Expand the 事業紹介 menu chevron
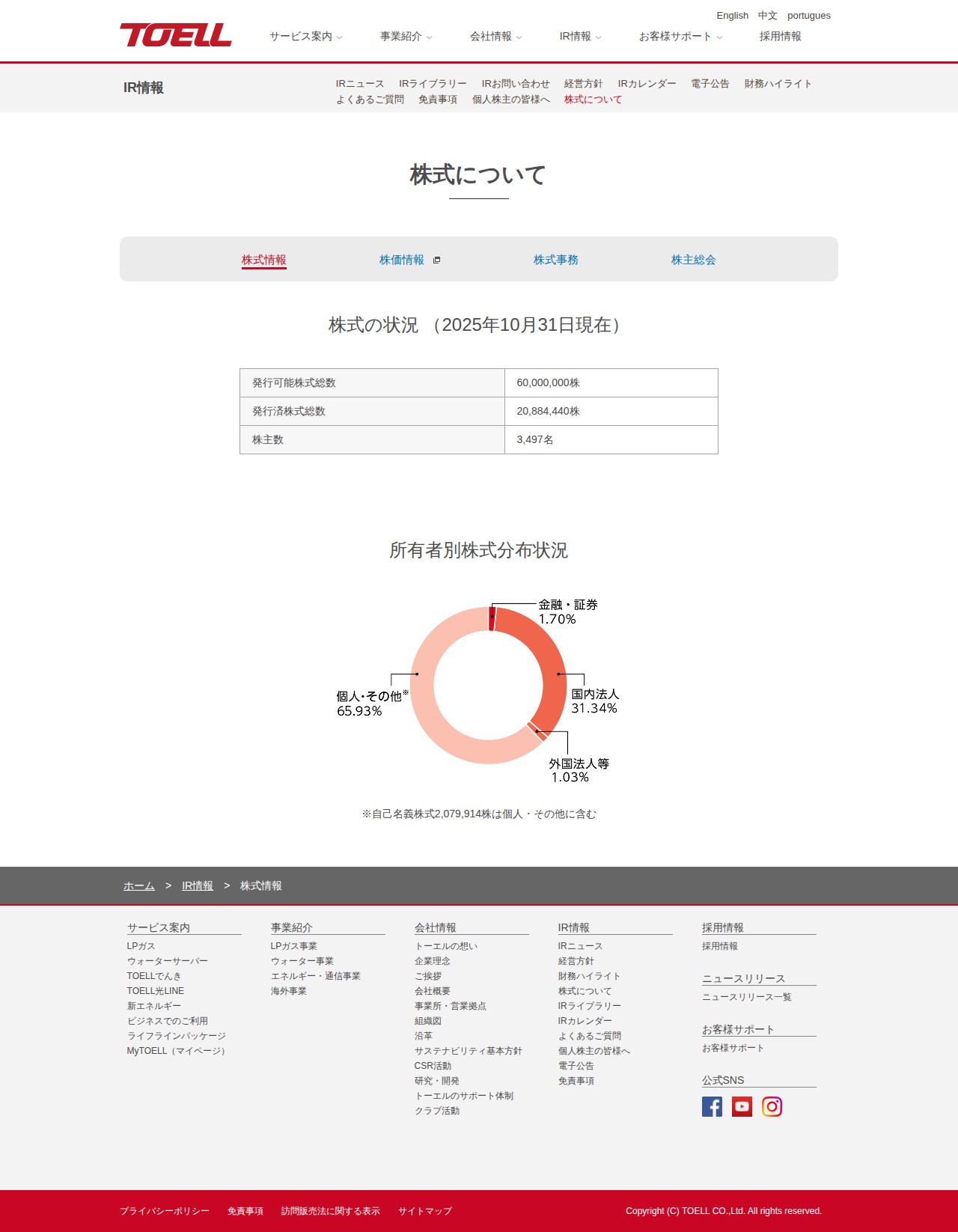The height and width of the screenshot is (1232, 958). (430, 37)
